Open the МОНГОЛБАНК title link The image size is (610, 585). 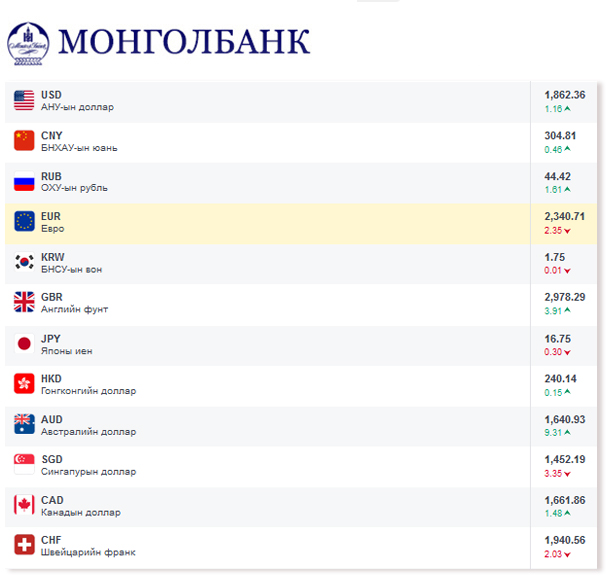tap(184, 40)
